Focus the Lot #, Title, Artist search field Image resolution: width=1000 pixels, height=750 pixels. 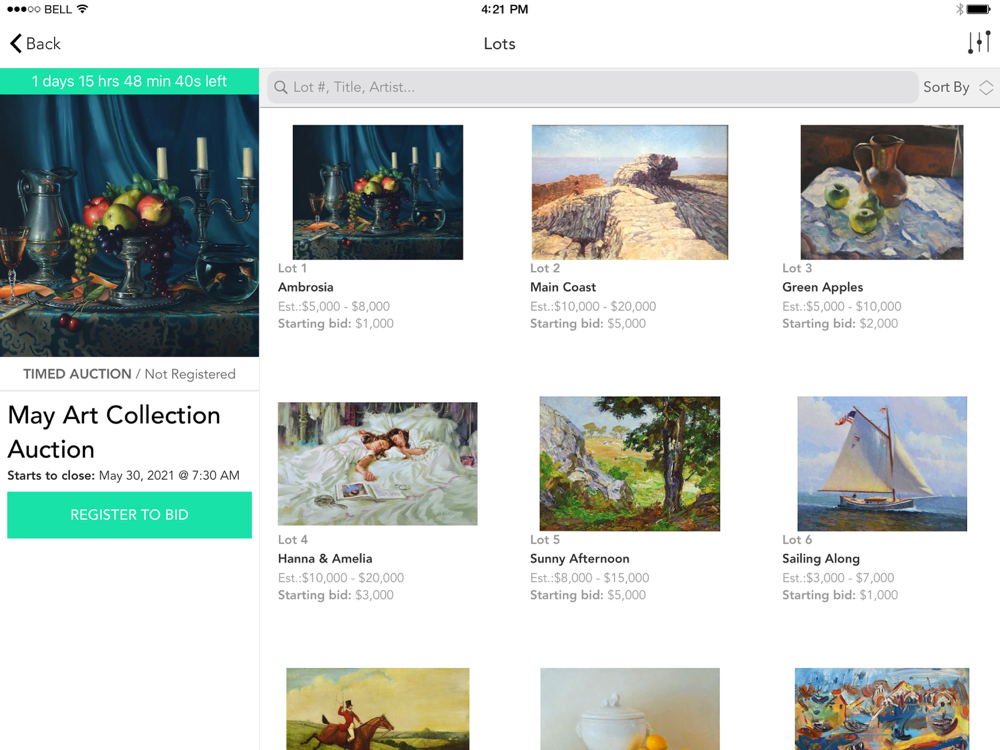pyautogui.click(x=592, y=87)
